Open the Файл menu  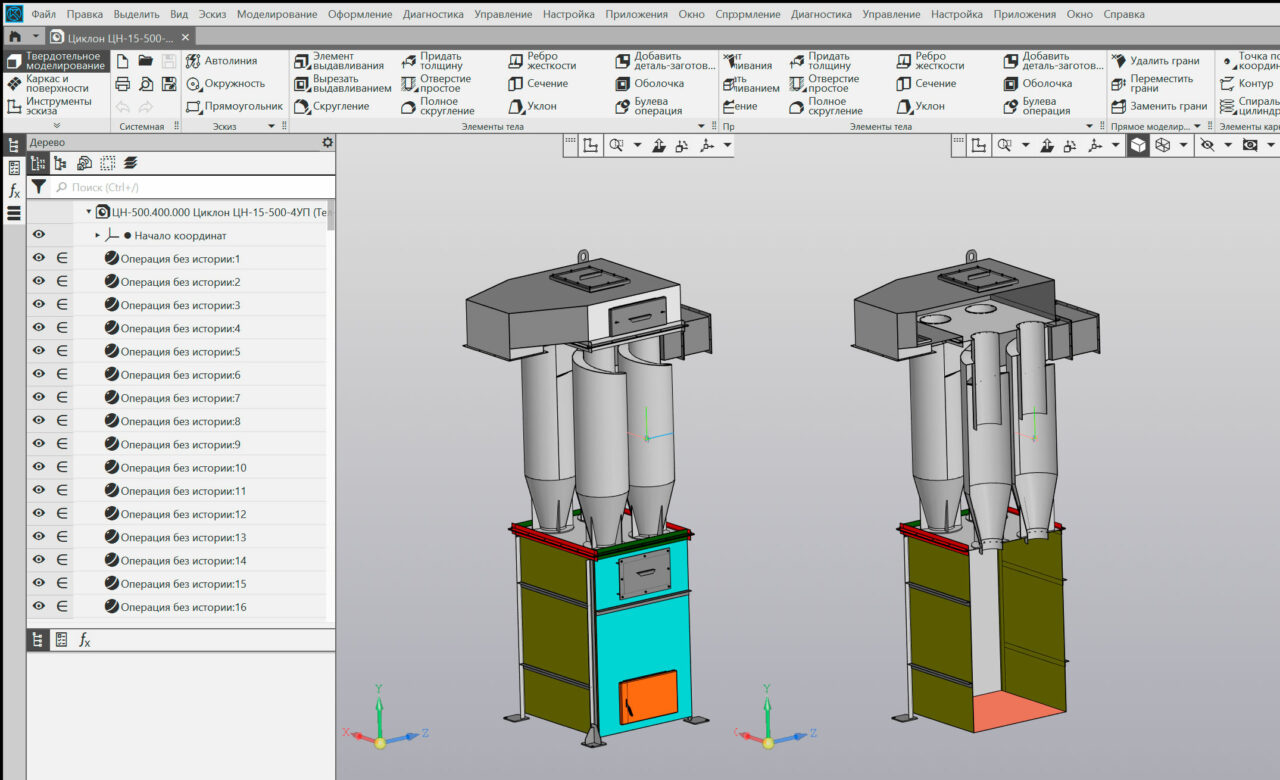click(x=43, y=14)
